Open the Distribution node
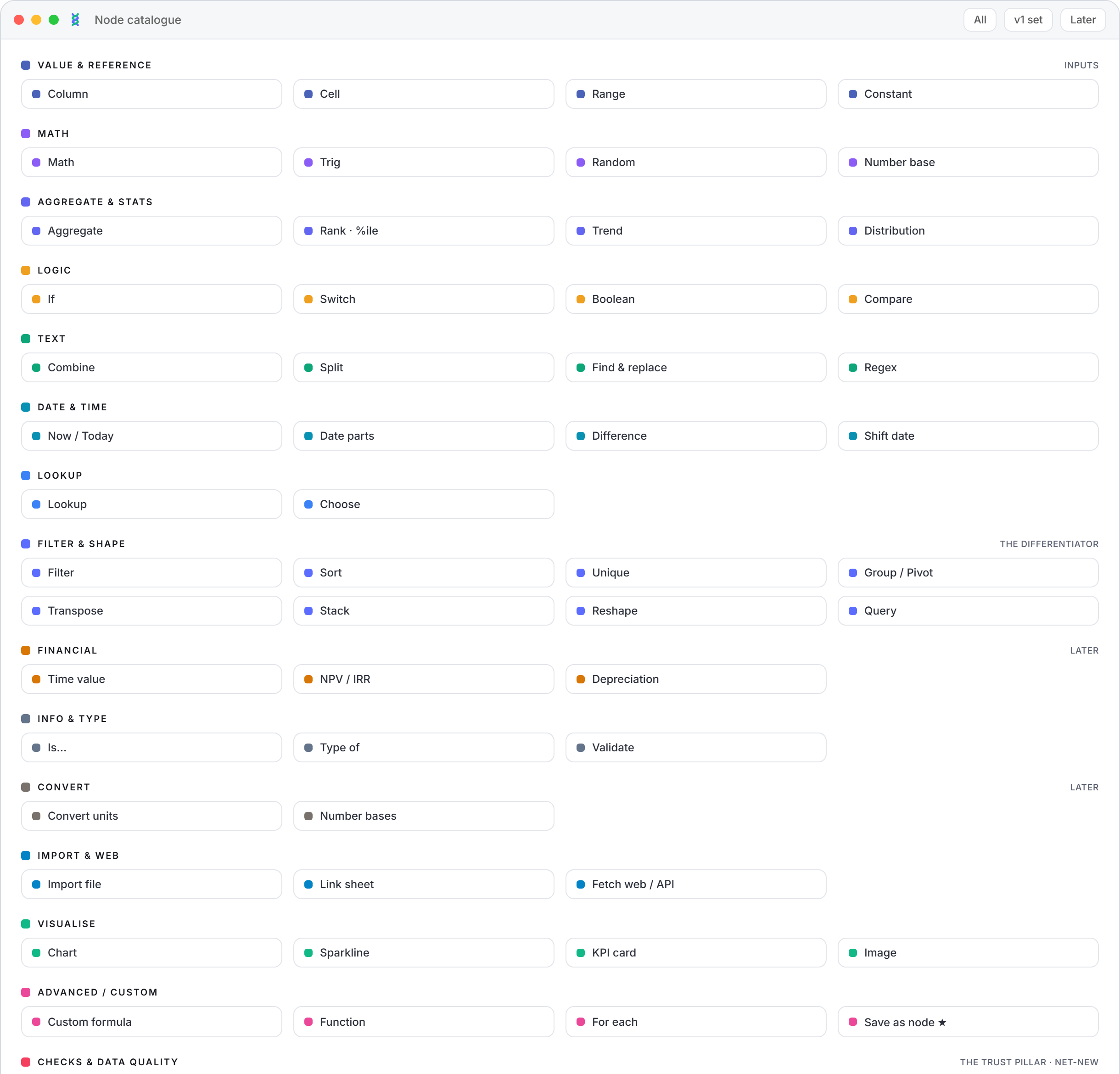 (x=968, y=231)
